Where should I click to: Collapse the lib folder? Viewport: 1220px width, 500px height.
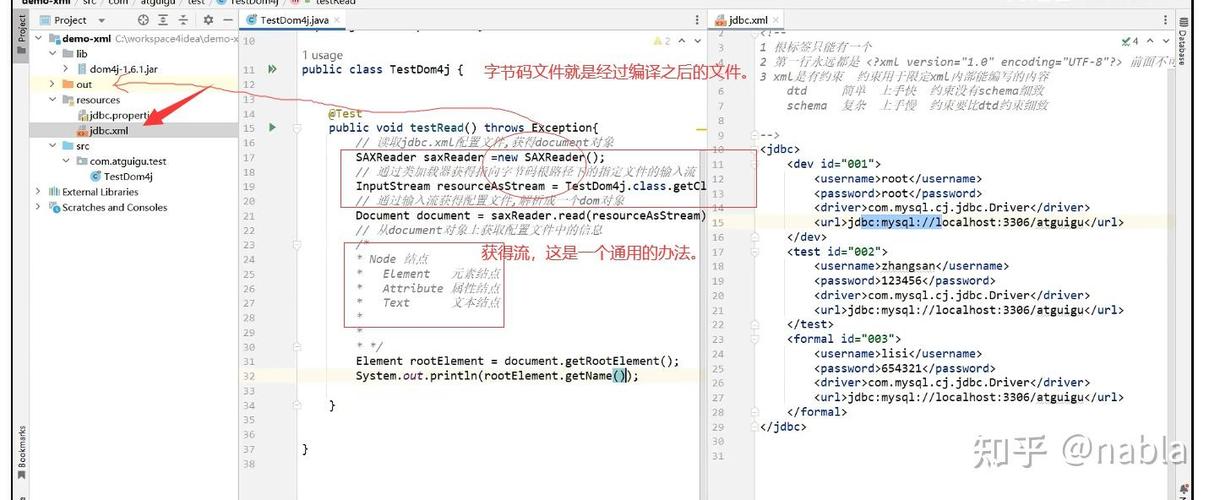(52, 54)
